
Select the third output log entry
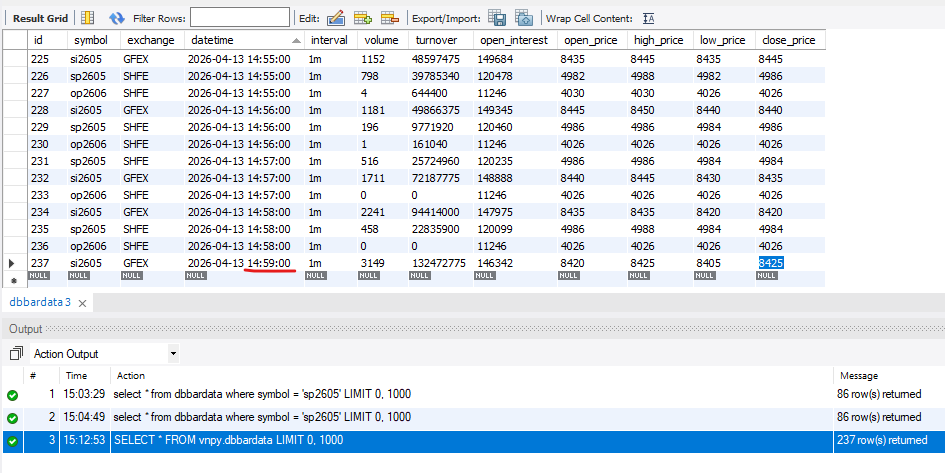pyautogui.click(x=400, y=440)
